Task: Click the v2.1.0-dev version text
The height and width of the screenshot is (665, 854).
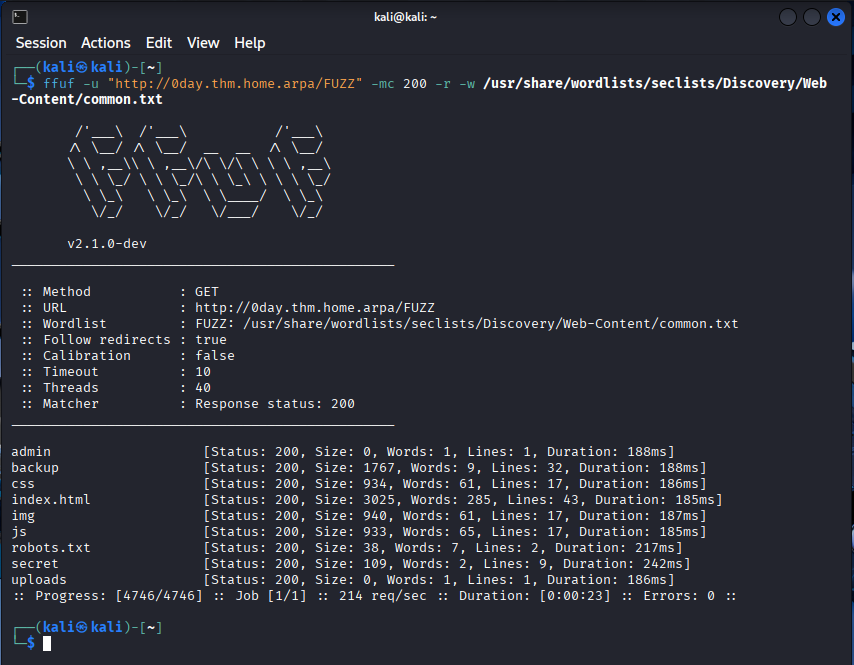Action: click(x=107, y=244)
